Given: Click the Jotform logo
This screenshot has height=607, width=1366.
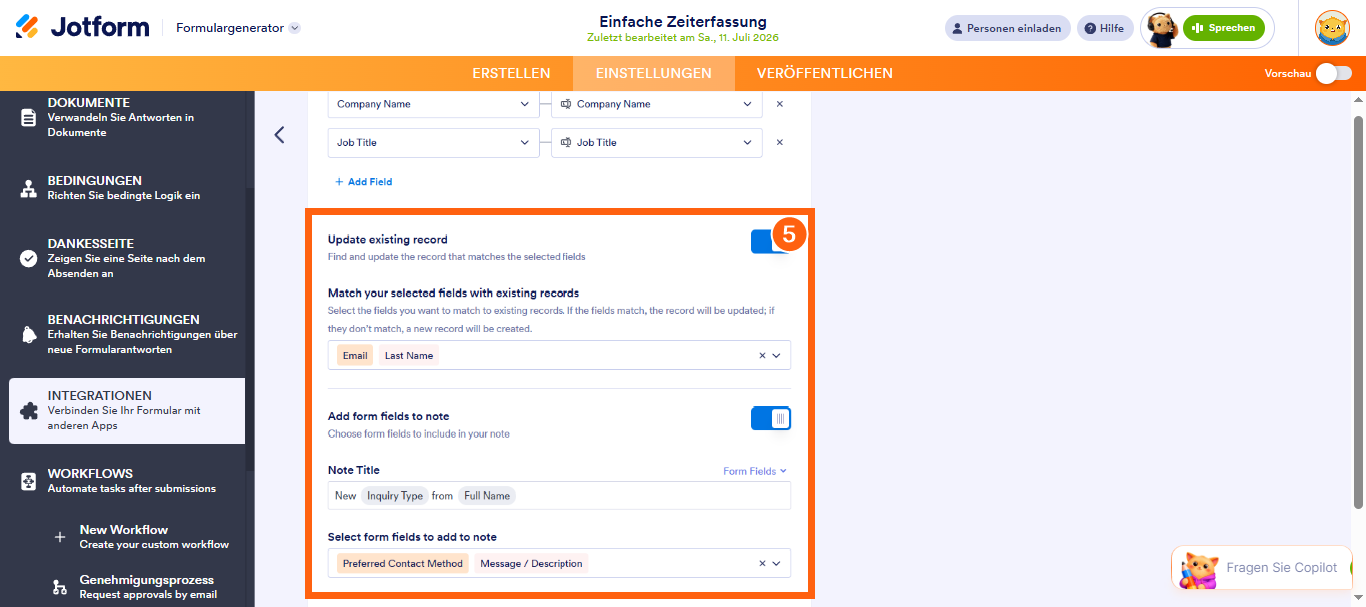Looking at the screenshot, I should [82, 27].
